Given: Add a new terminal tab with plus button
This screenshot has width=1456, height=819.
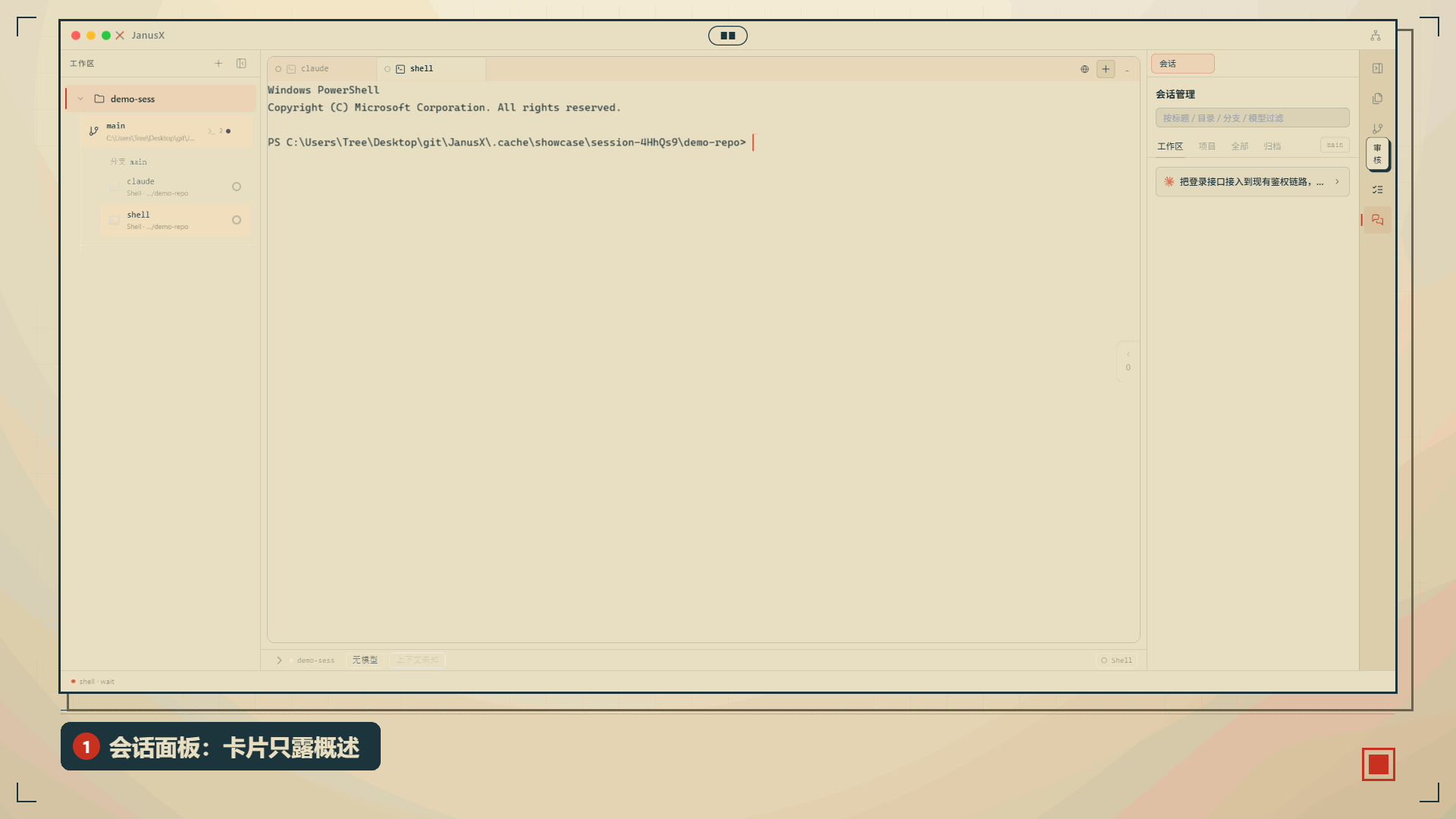Looking at the screenshot, I should coord(1106,69).
